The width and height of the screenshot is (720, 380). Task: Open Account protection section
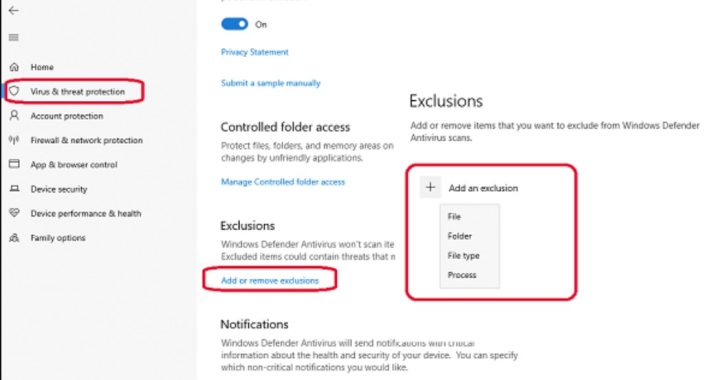(67, 116)
